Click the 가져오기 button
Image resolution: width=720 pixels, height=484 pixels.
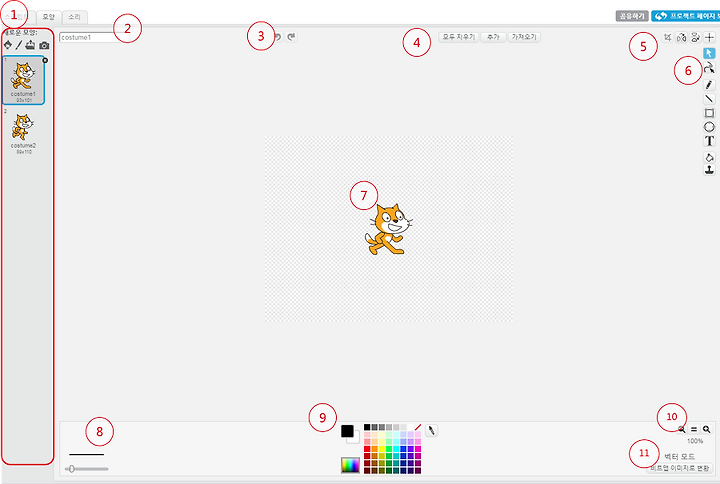point(524,37)
